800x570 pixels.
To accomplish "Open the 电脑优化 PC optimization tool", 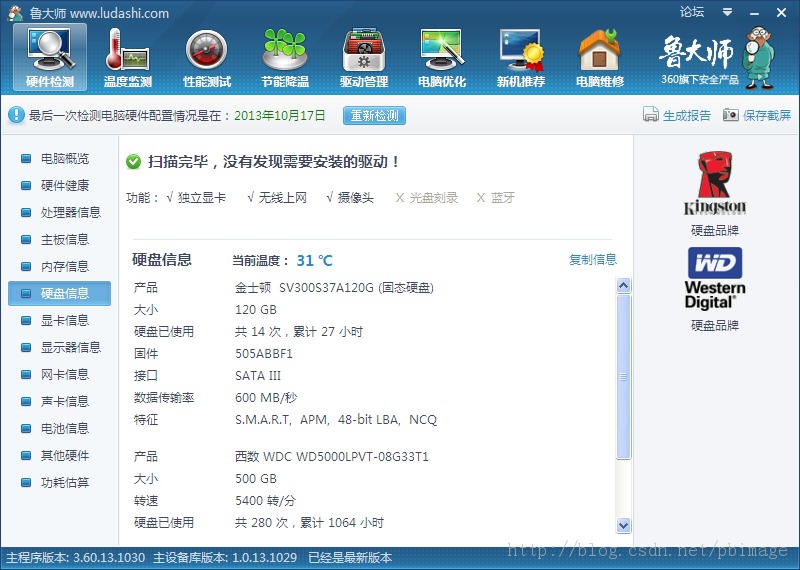I will click(442, 58).
